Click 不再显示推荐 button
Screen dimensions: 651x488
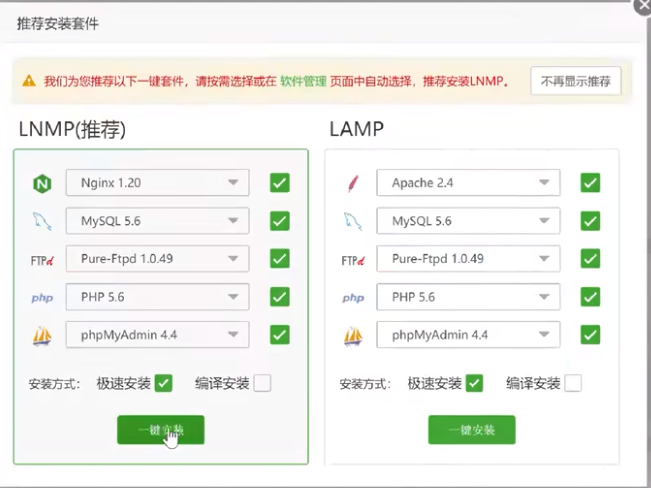pyautogui.click(x=576, y=81)
